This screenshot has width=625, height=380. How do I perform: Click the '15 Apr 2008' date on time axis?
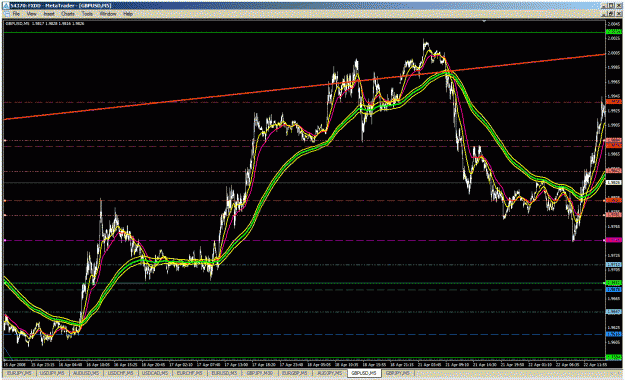(x=15, y=364)
